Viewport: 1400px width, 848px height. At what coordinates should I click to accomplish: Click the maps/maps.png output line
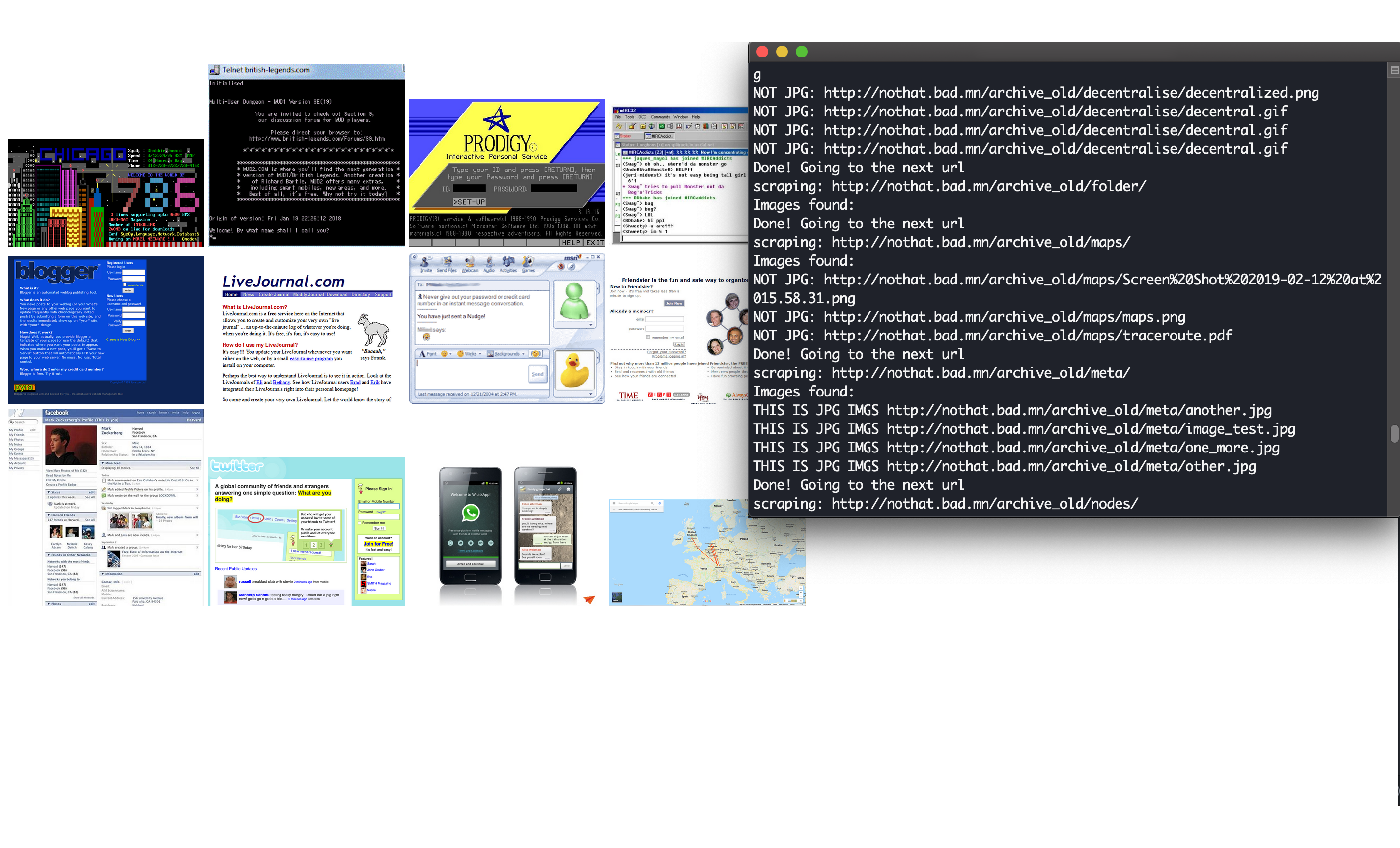969,316
